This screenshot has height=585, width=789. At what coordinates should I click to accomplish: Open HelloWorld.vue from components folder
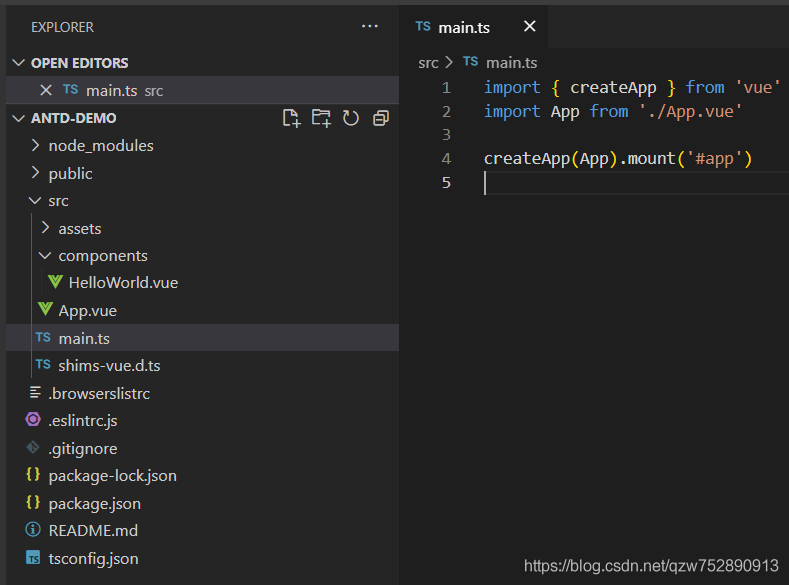pyautogui.click(x=122, y=283)
